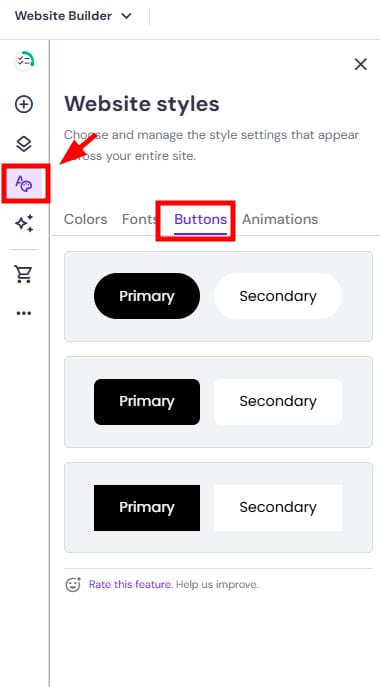Viewport: 380px width, 687px height.
Task: Switch to the Fonts tab
Action: click(139, 219)
